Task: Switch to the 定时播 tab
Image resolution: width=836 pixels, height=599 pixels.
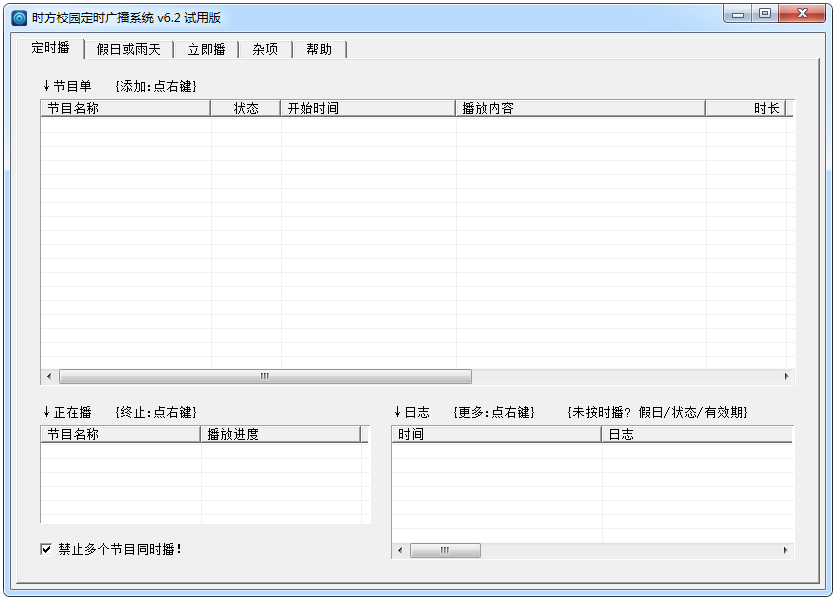Action: point(50,48)
